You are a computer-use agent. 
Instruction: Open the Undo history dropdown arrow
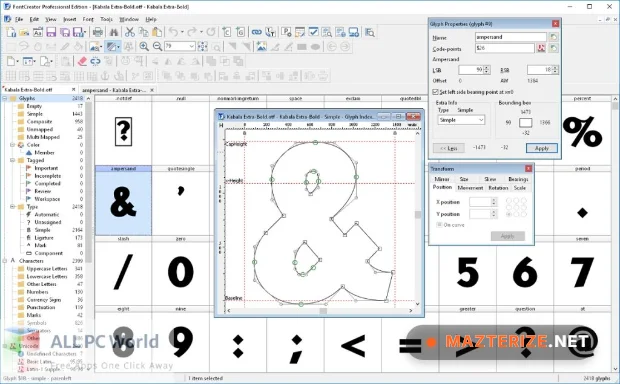tap(182, 32)
